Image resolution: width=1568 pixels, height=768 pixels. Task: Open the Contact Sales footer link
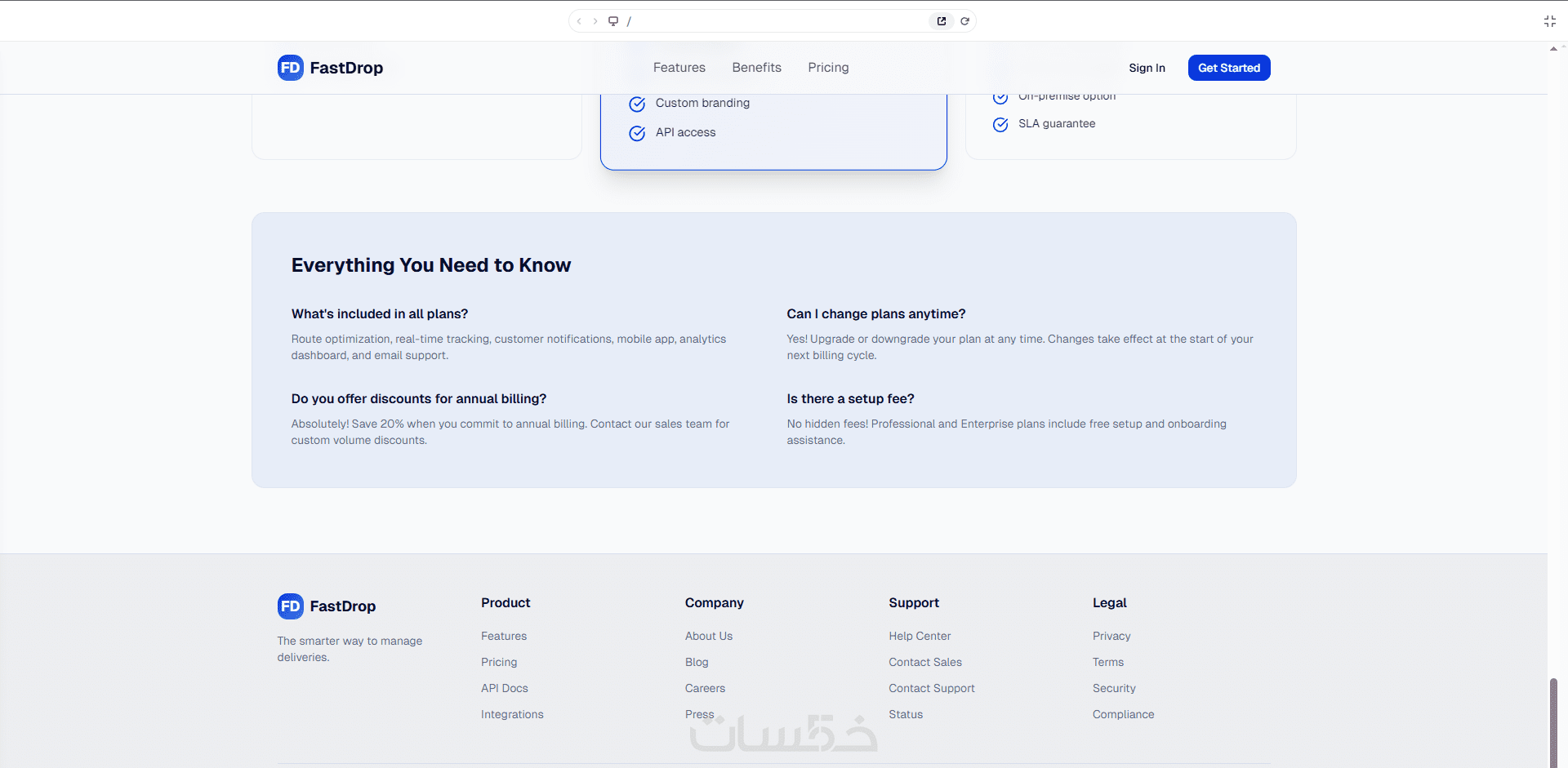[x=925, y=662]
